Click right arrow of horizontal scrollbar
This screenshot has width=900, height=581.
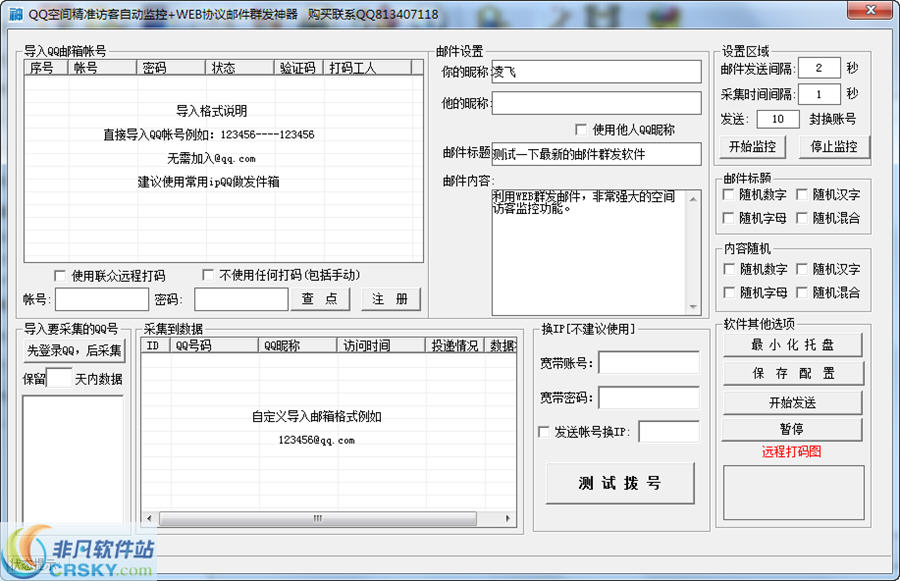pos(508,518)
